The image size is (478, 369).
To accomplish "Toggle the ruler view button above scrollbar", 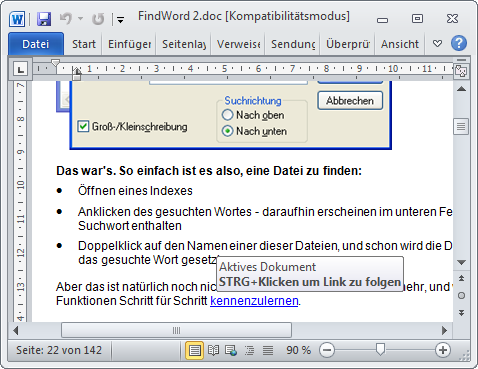I will 461,71.
